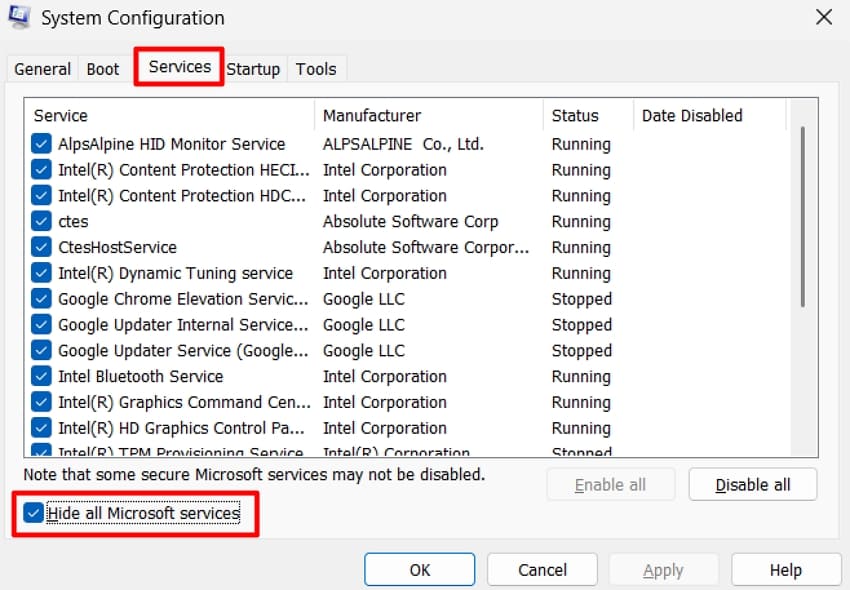Image resolution: width=850 pixels, height=590 pixels.
Task: Click the Disable all button
Action: (x=753, y=484)
